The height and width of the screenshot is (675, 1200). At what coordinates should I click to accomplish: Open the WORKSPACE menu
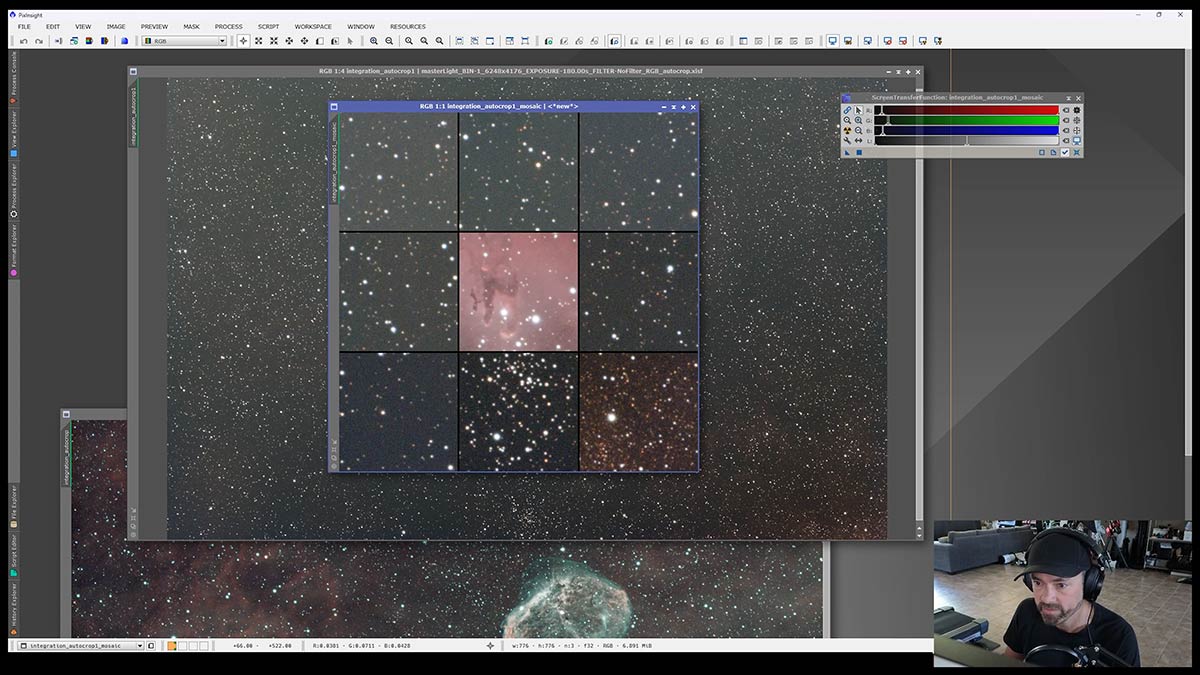(313, 26)
